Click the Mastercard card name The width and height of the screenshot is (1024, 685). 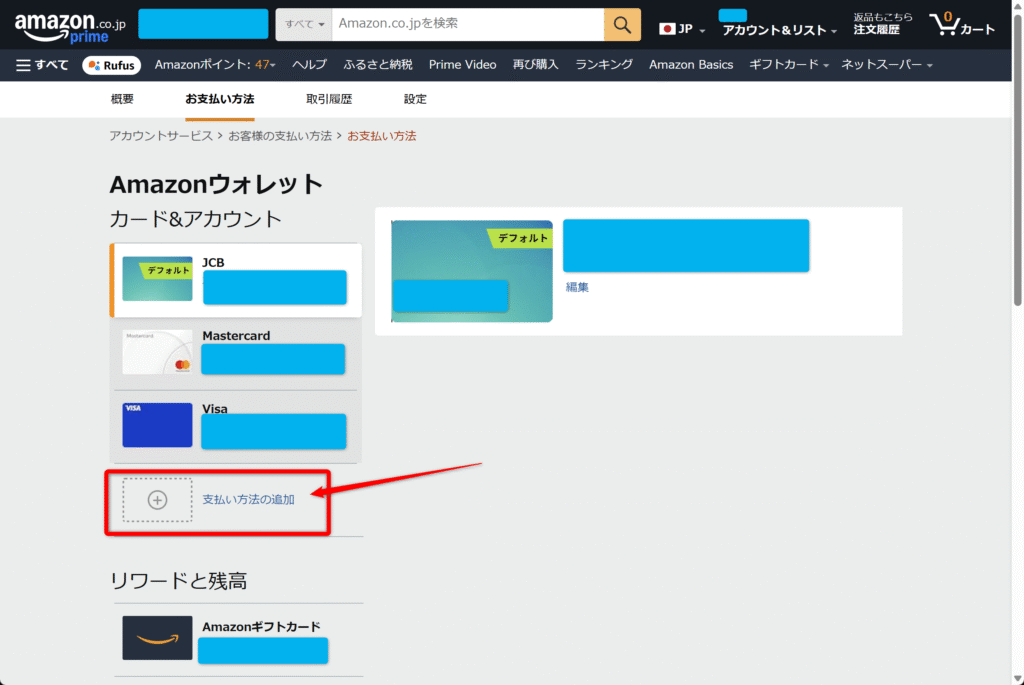[x=236, y=336]
